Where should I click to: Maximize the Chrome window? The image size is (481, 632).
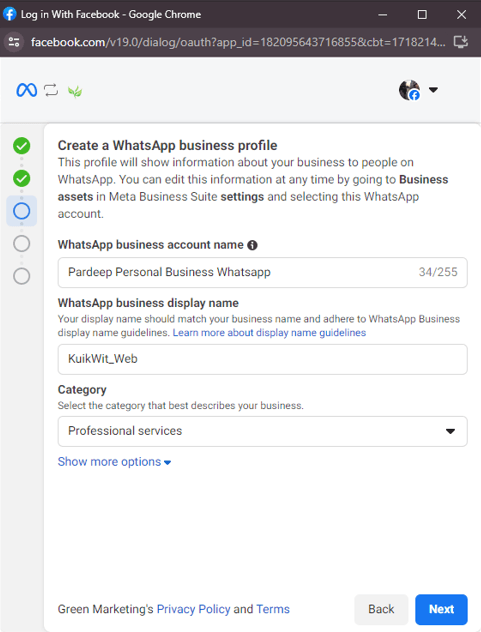(x=422, y=15)
